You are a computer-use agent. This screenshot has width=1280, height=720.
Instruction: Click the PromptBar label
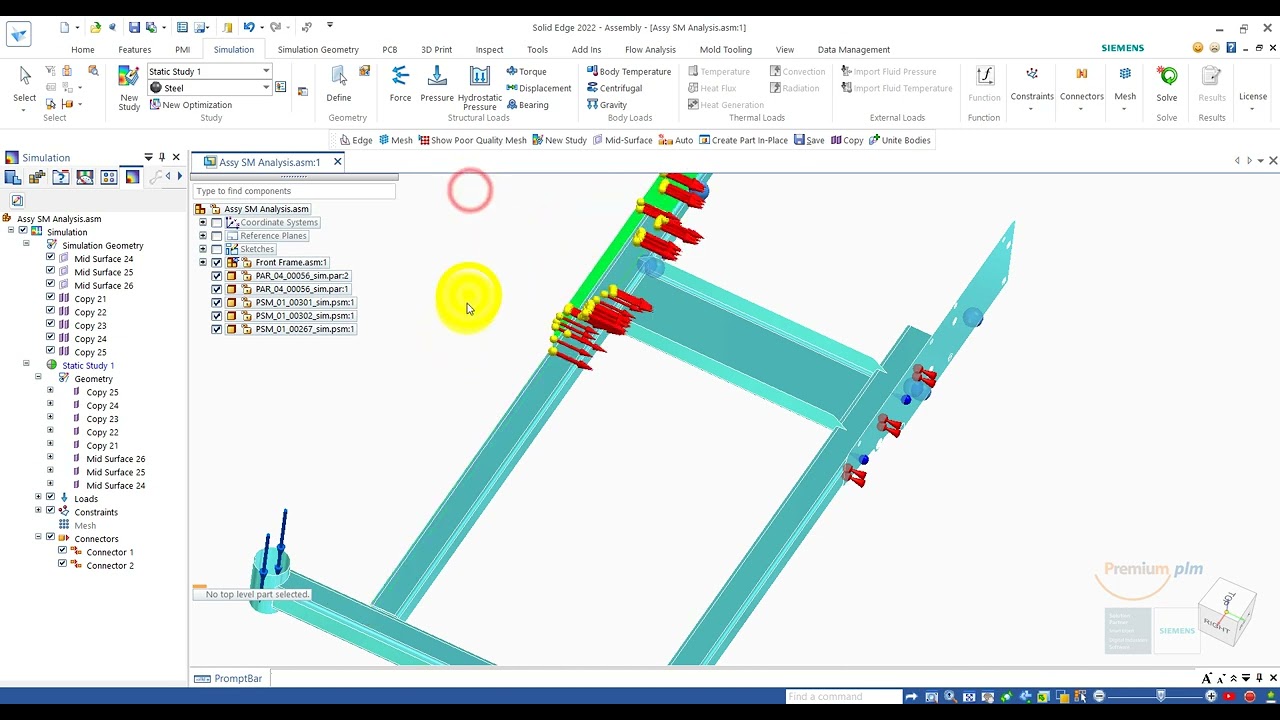pos(238,678)
